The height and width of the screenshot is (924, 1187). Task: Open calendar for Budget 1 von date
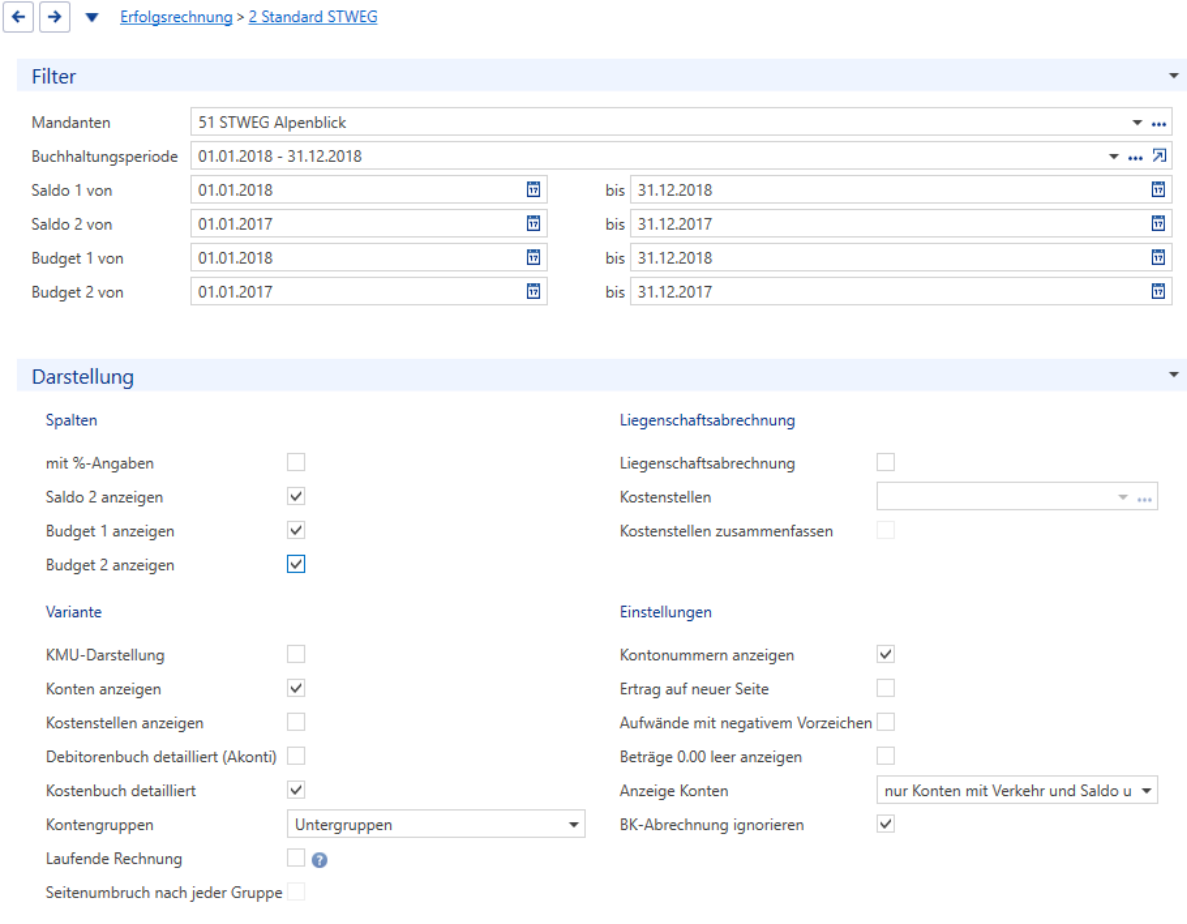click(534, 258)
